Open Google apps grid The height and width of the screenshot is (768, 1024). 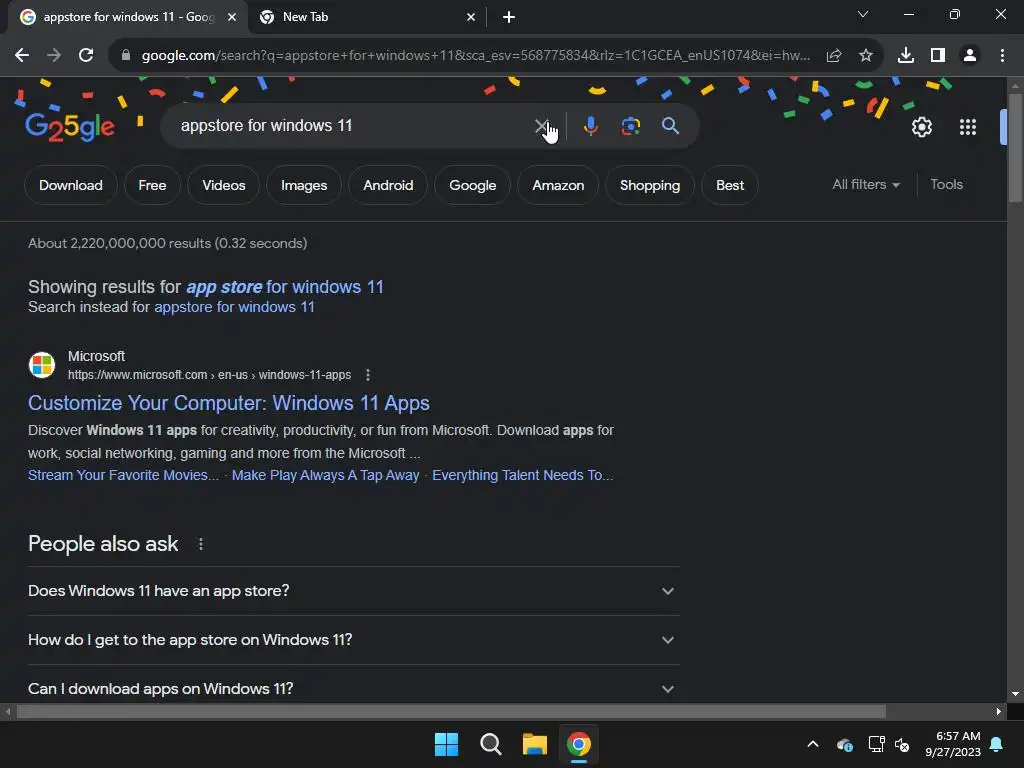pos(968,127)
